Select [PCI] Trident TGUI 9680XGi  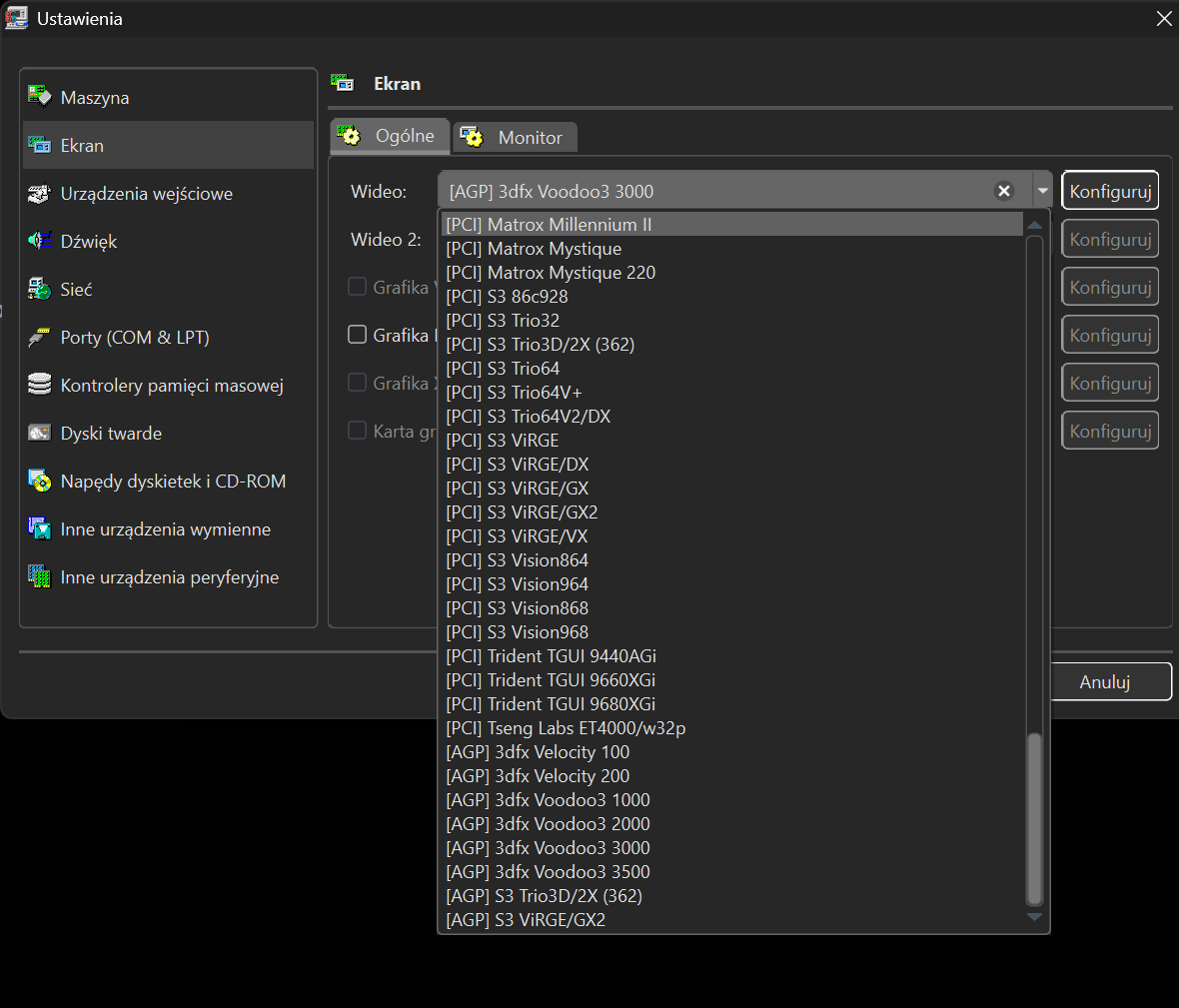tap(731, 704)
